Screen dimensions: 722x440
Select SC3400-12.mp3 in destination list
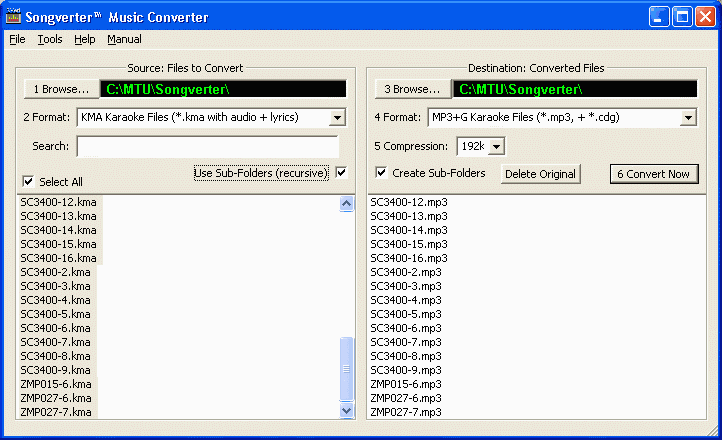tap(409, 203)
